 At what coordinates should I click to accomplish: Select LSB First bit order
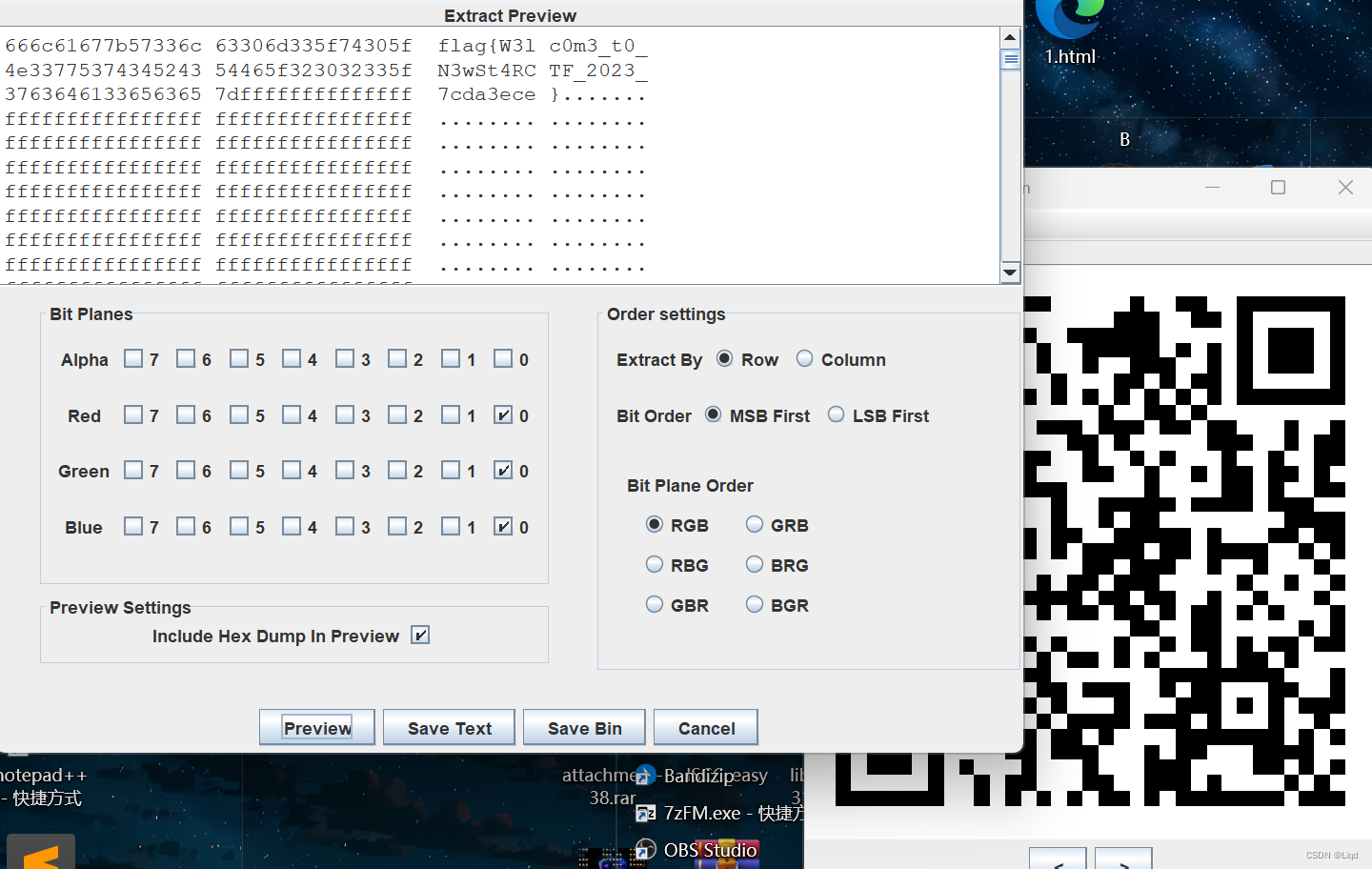[x=837, y=415]
